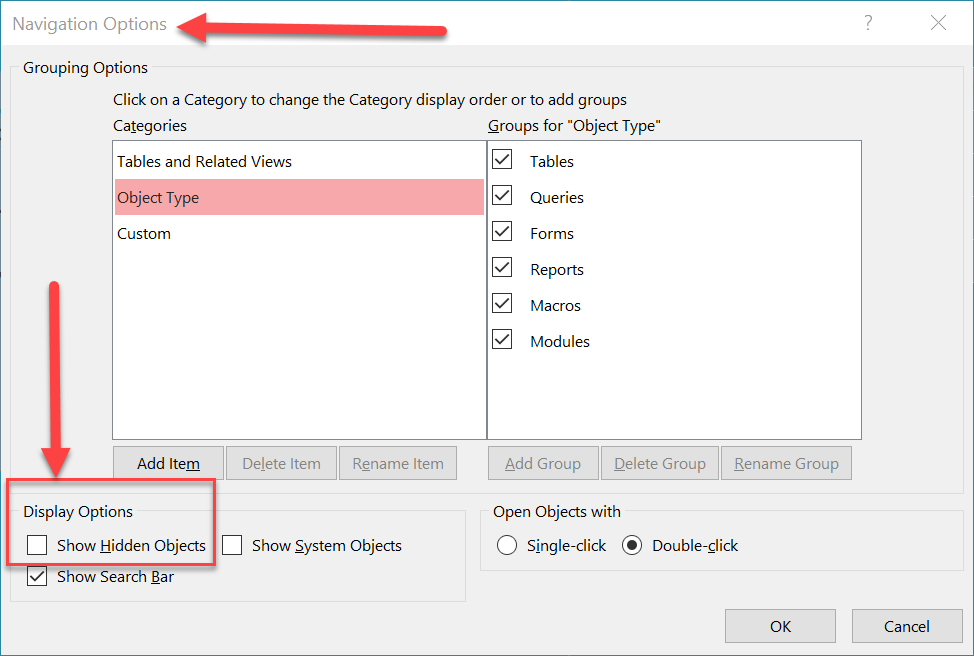Select the Tables and Related Views category
Screen dimensions: 974x656
click(x=205, y=162)
